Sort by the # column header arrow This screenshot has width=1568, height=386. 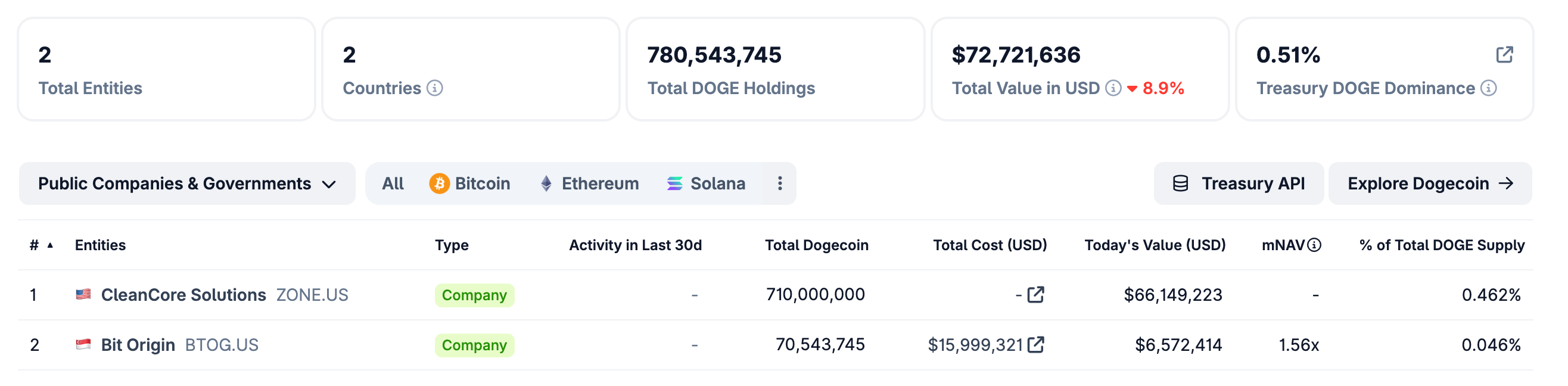tap(50, 245)
